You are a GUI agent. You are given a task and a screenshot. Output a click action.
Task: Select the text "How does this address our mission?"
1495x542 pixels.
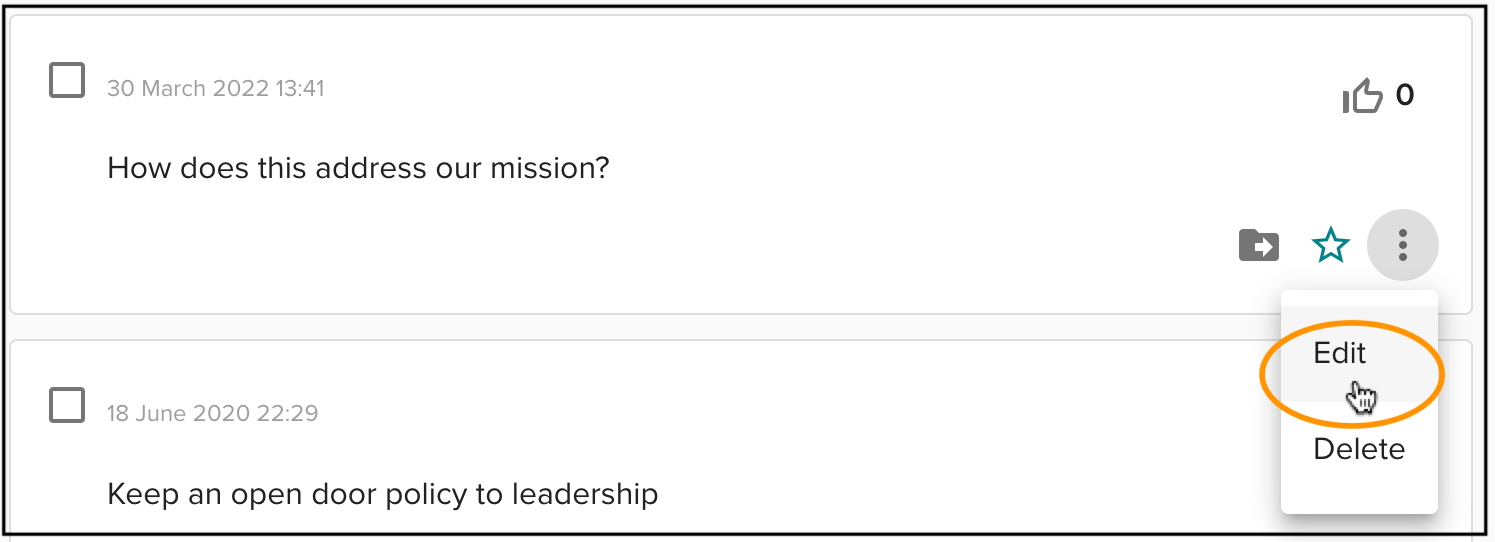[x=358, y=167]
